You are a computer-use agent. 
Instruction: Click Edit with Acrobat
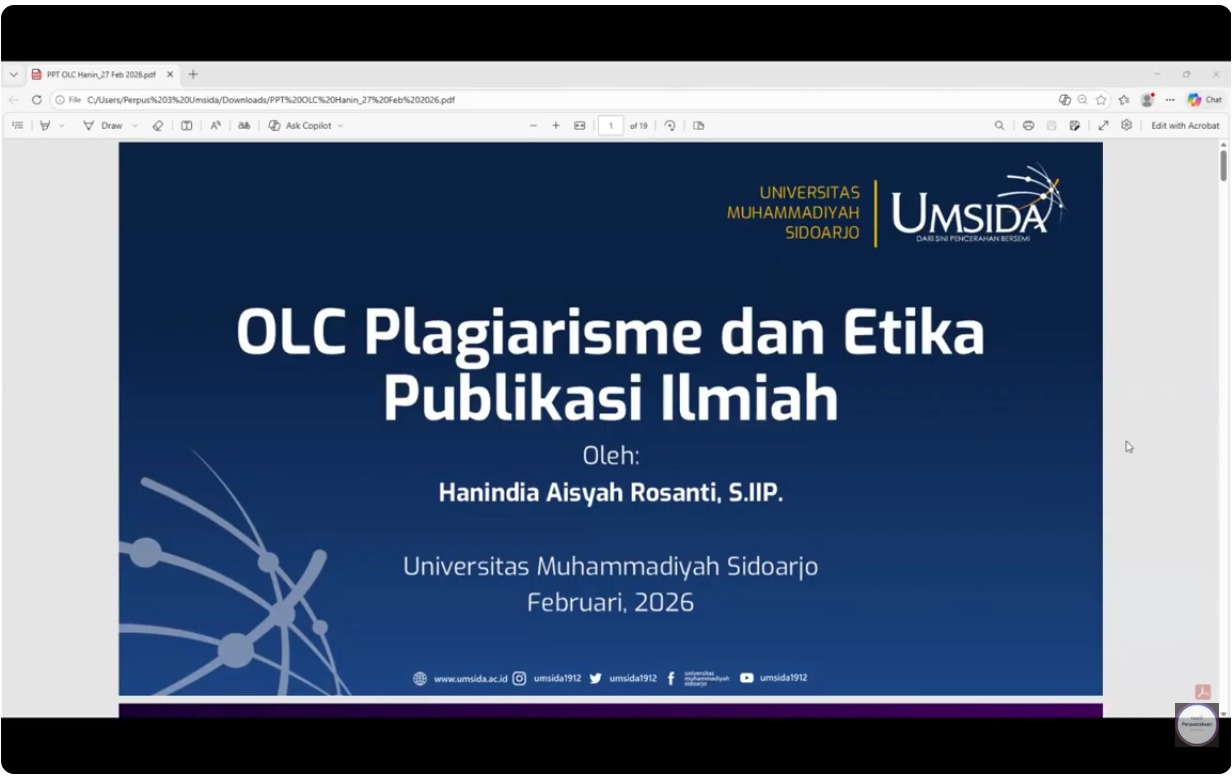(1185, 126)
